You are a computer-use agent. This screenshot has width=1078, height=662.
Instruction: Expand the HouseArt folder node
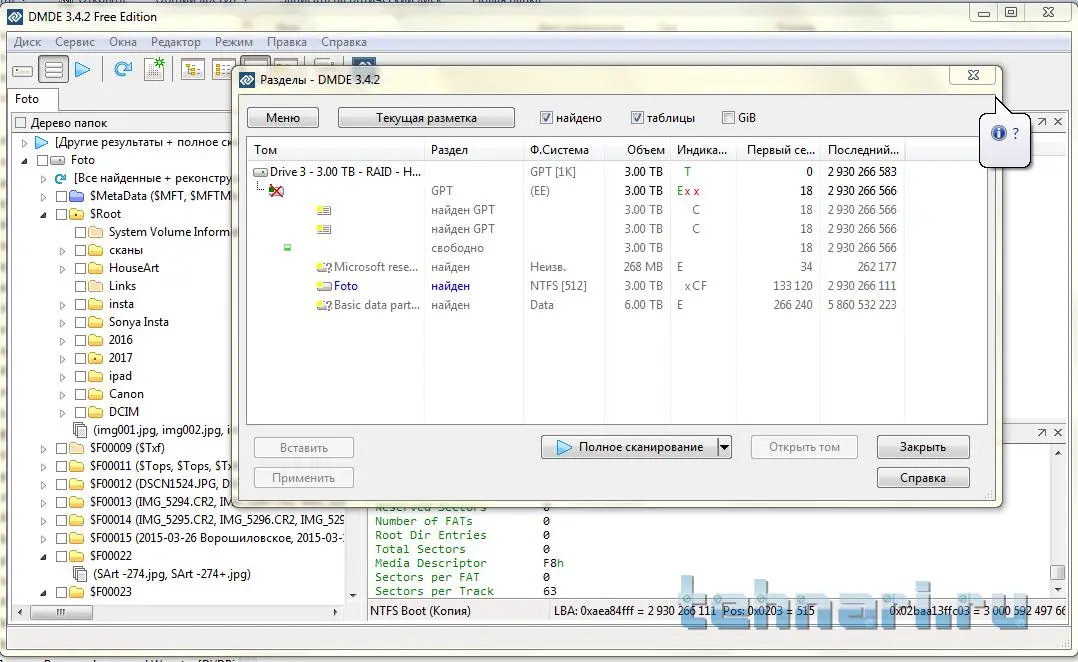[x=63, y=268]
